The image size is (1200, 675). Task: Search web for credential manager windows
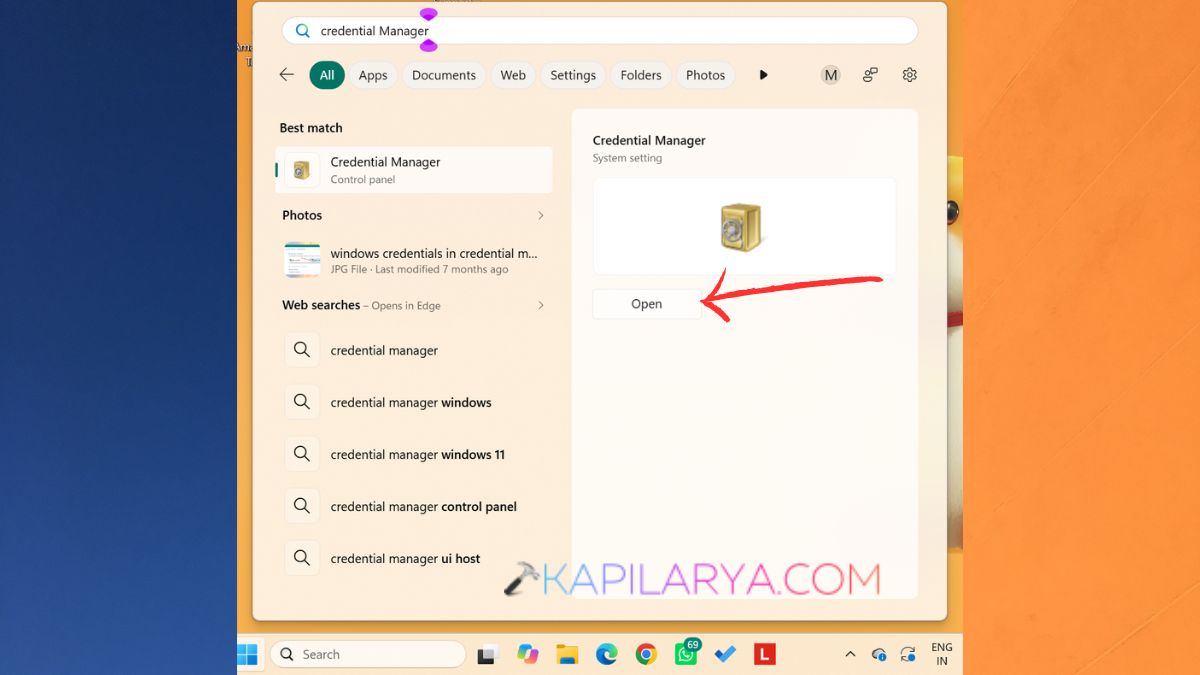(414, 403)
